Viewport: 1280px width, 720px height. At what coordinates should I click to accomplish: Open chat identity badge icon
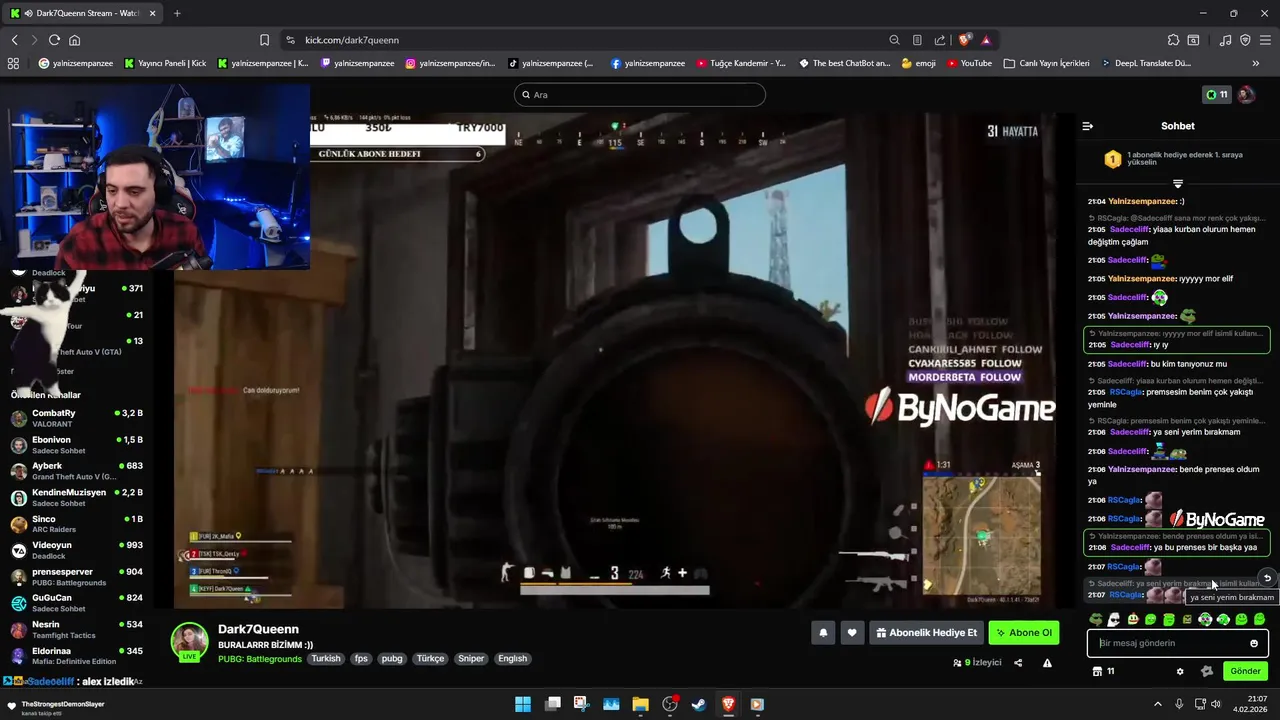(x=1207, y=671)
